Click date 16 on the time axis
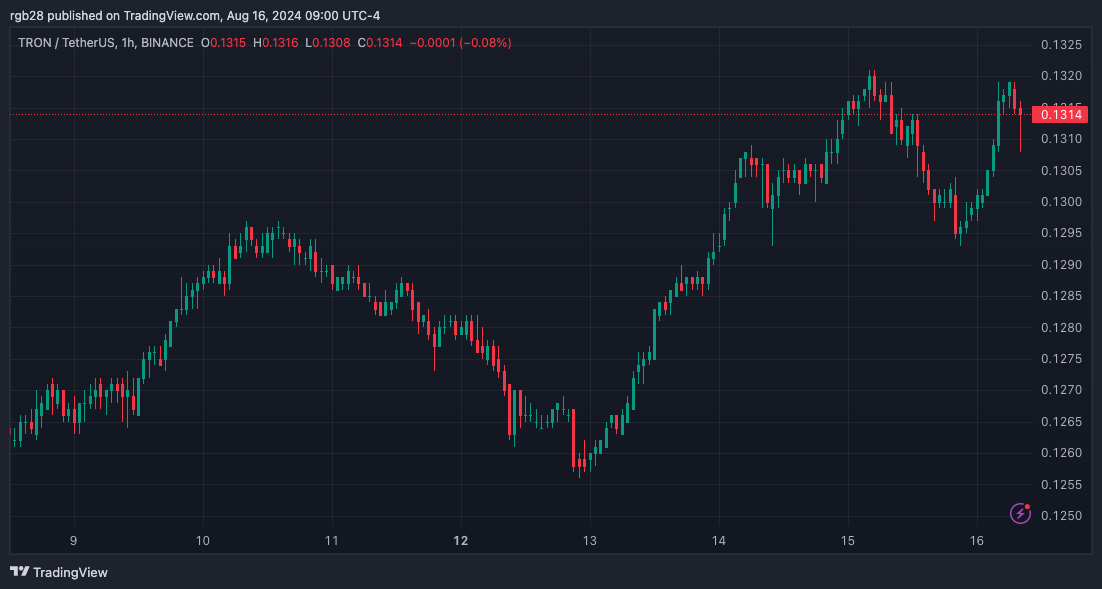Image resolution: width=1102 pixels, height=589 pixels. pyautogui.click(x=976, y=541)
